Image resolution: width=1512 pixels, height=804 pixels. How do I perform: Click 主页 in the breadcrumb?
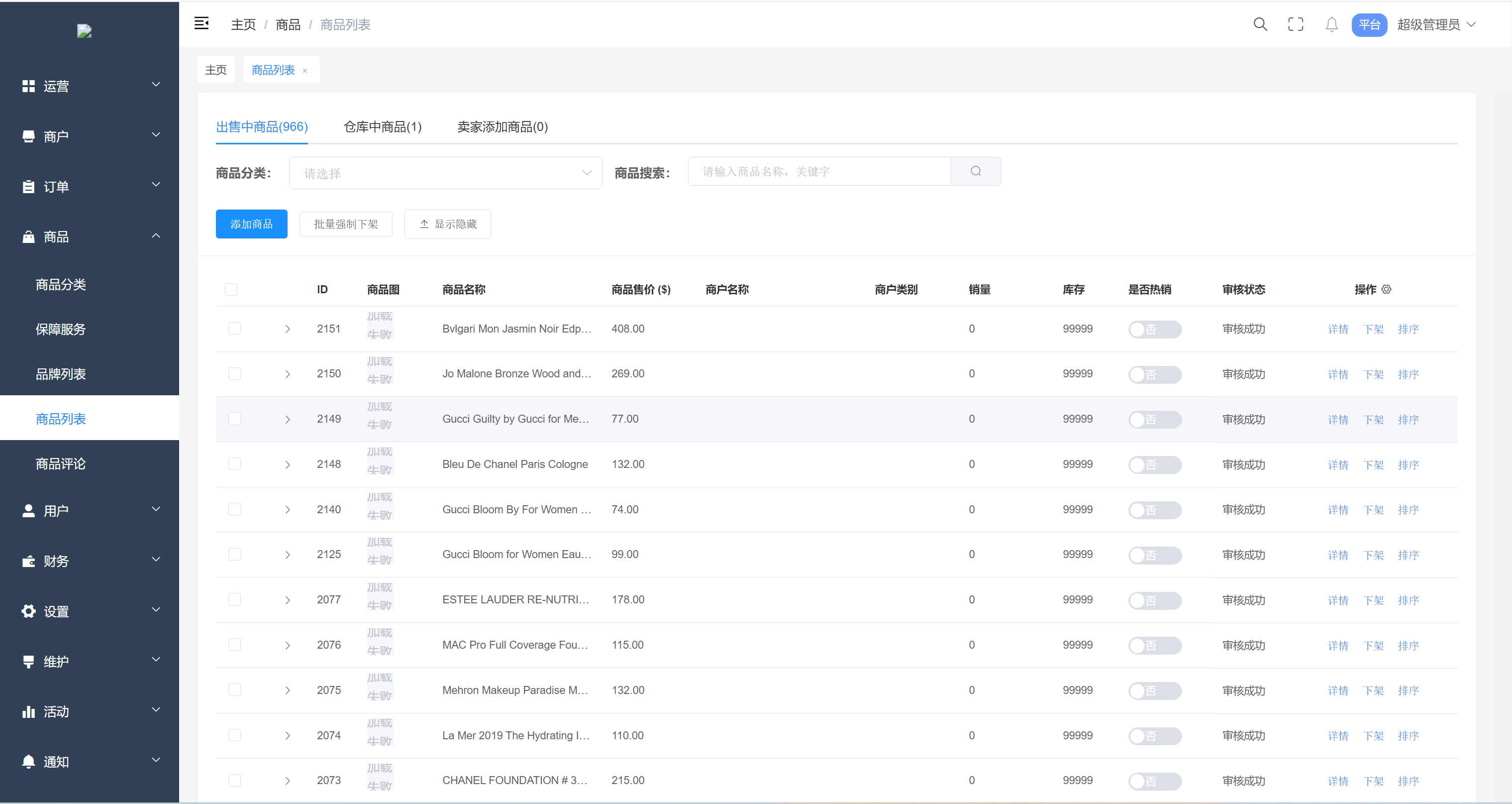tap(244, 25)
